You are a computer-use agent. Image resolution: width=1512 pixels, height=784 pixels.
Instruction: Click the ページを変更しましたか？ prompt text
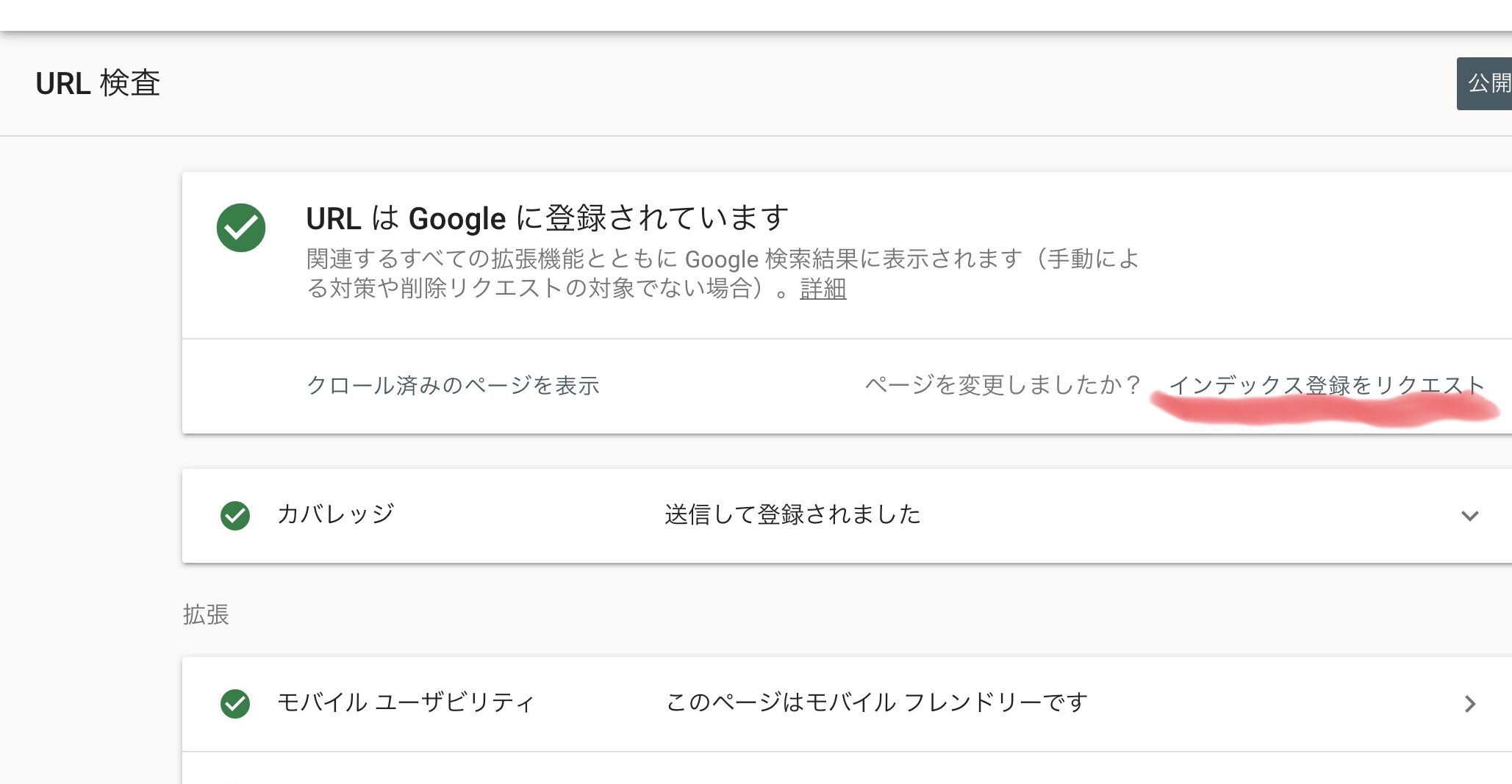[x=1003, y=385]
